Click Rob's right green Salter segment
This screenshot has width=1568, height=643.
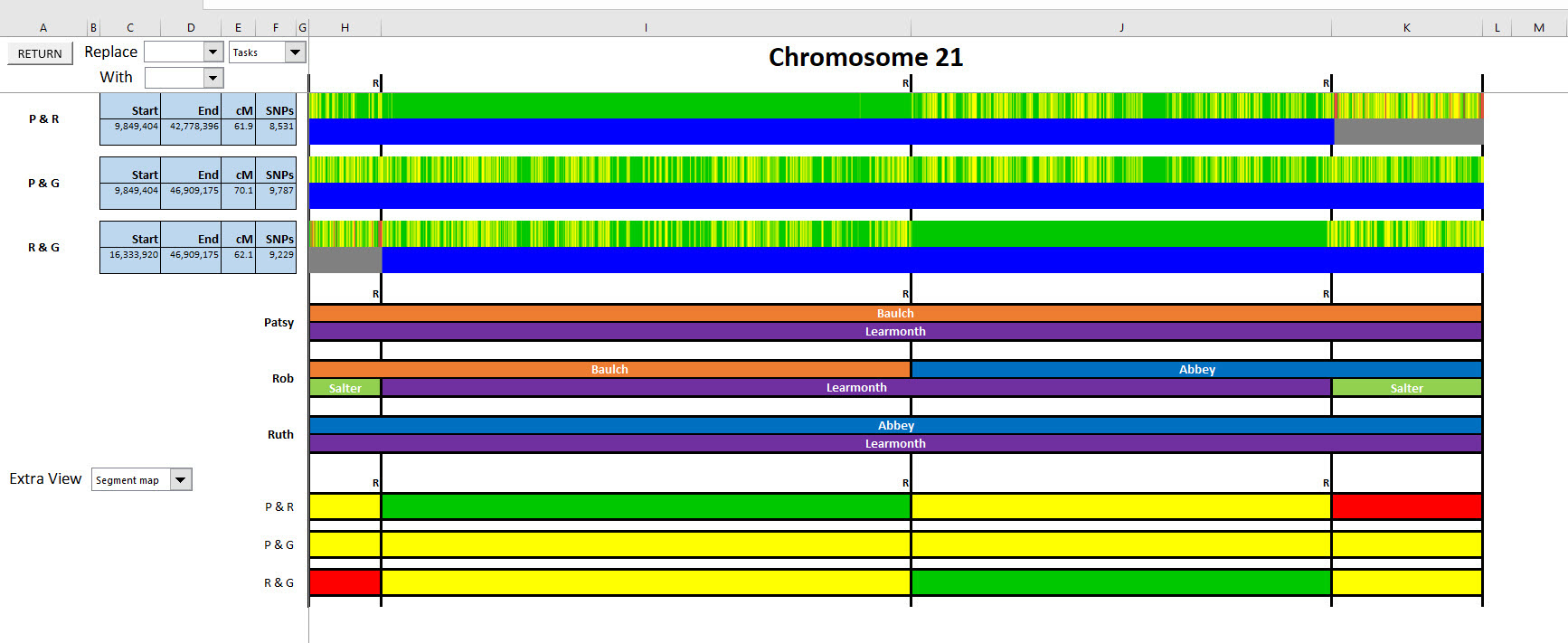point(1406,388)
